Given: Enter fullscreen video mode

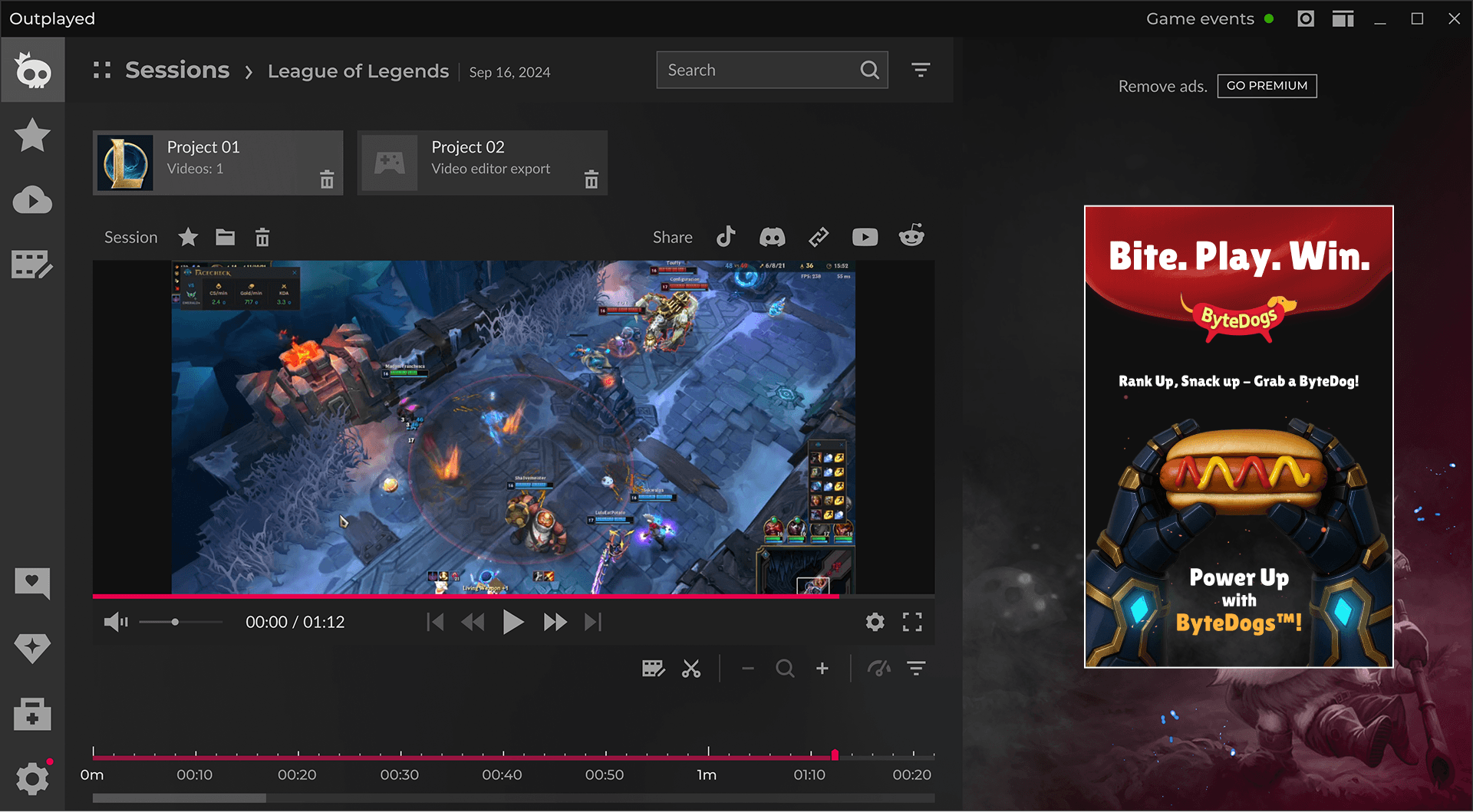Looking at the screenshot, I should (x=912, y=622).
